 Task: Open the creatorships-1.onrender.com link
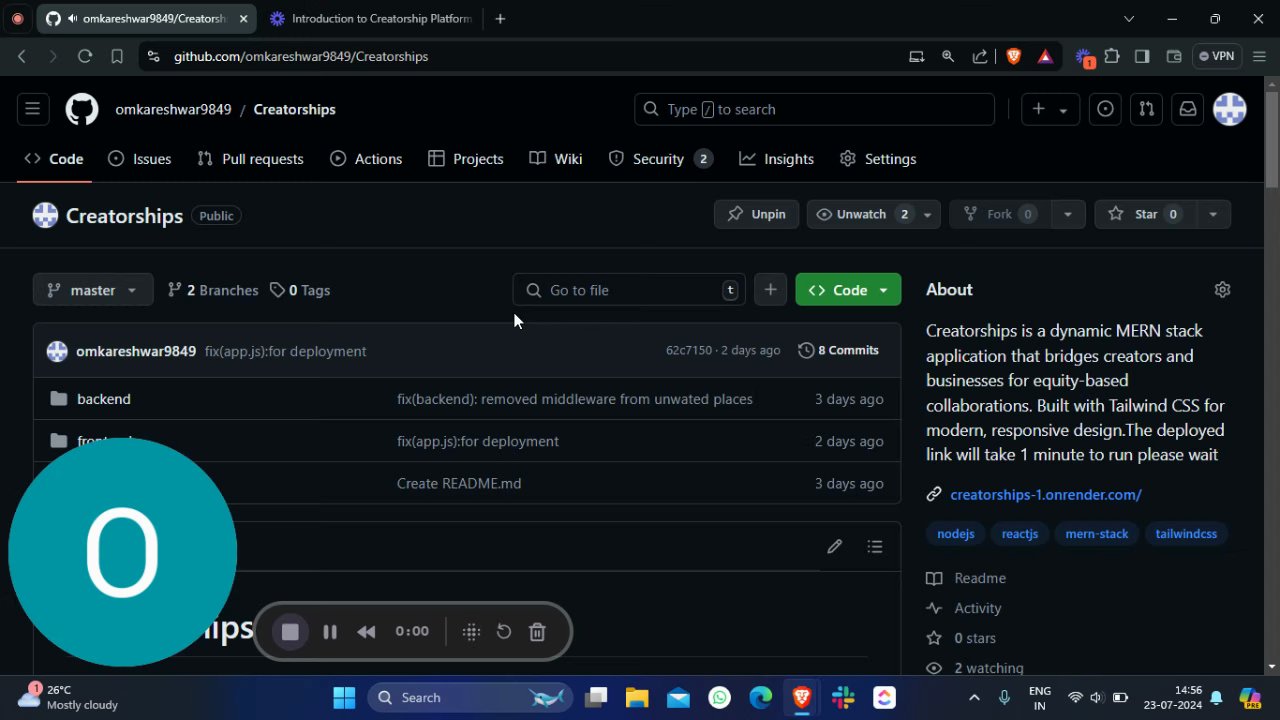click(x=1046, y=494)
